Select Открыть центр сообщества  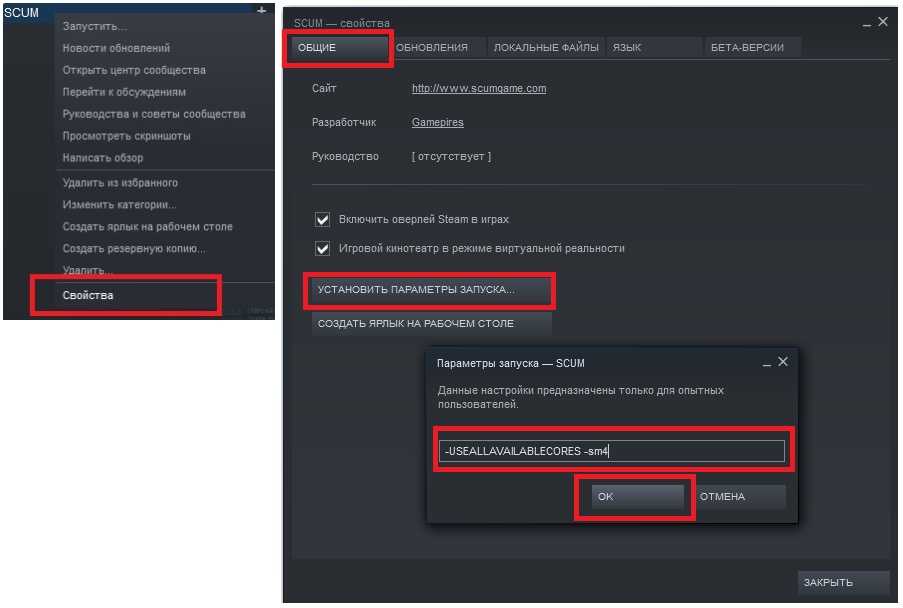coord(134,70)
